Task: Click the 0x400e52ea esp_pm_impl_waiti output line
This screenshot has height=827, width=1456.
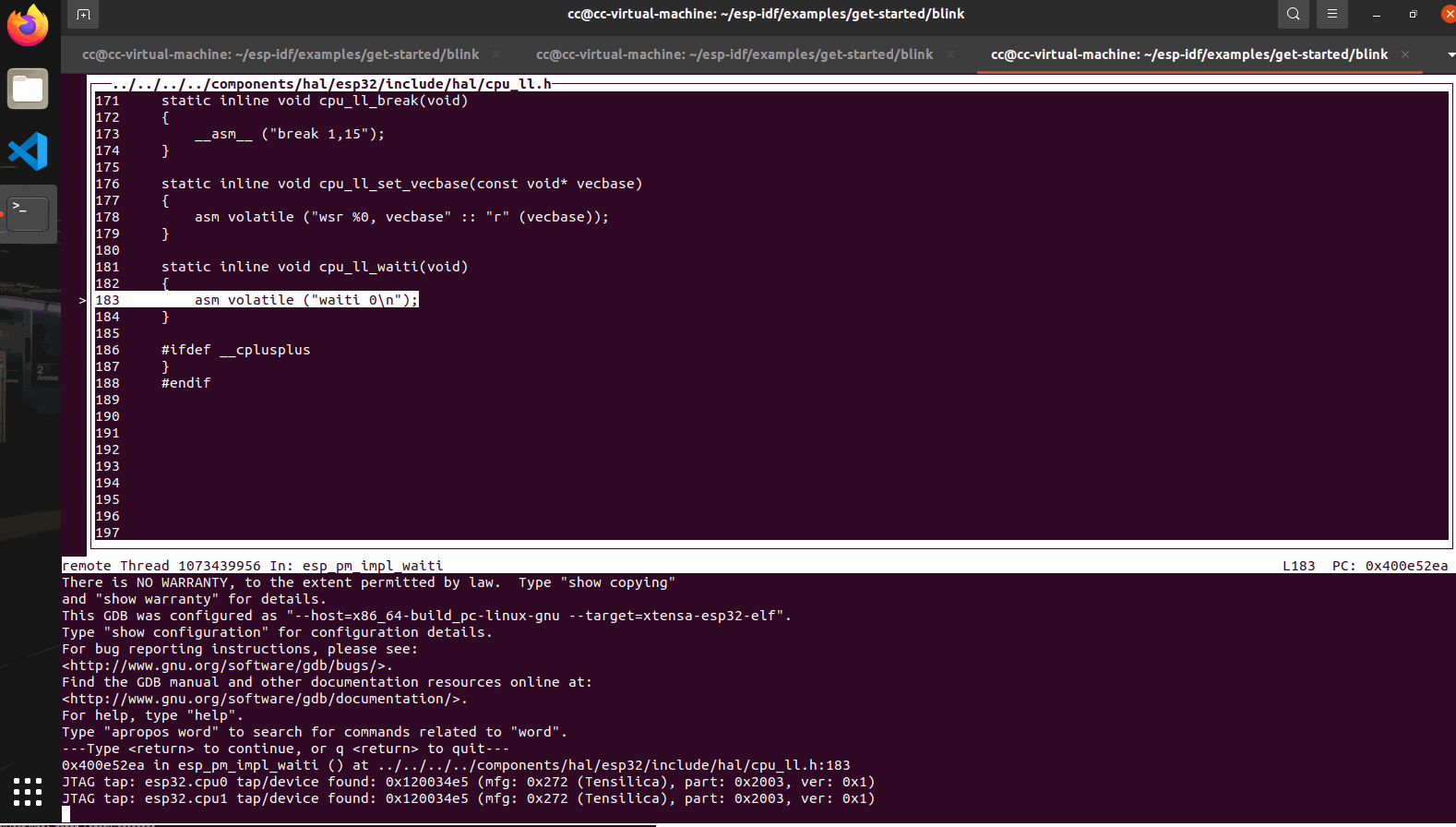Action: tap(456, 765)
